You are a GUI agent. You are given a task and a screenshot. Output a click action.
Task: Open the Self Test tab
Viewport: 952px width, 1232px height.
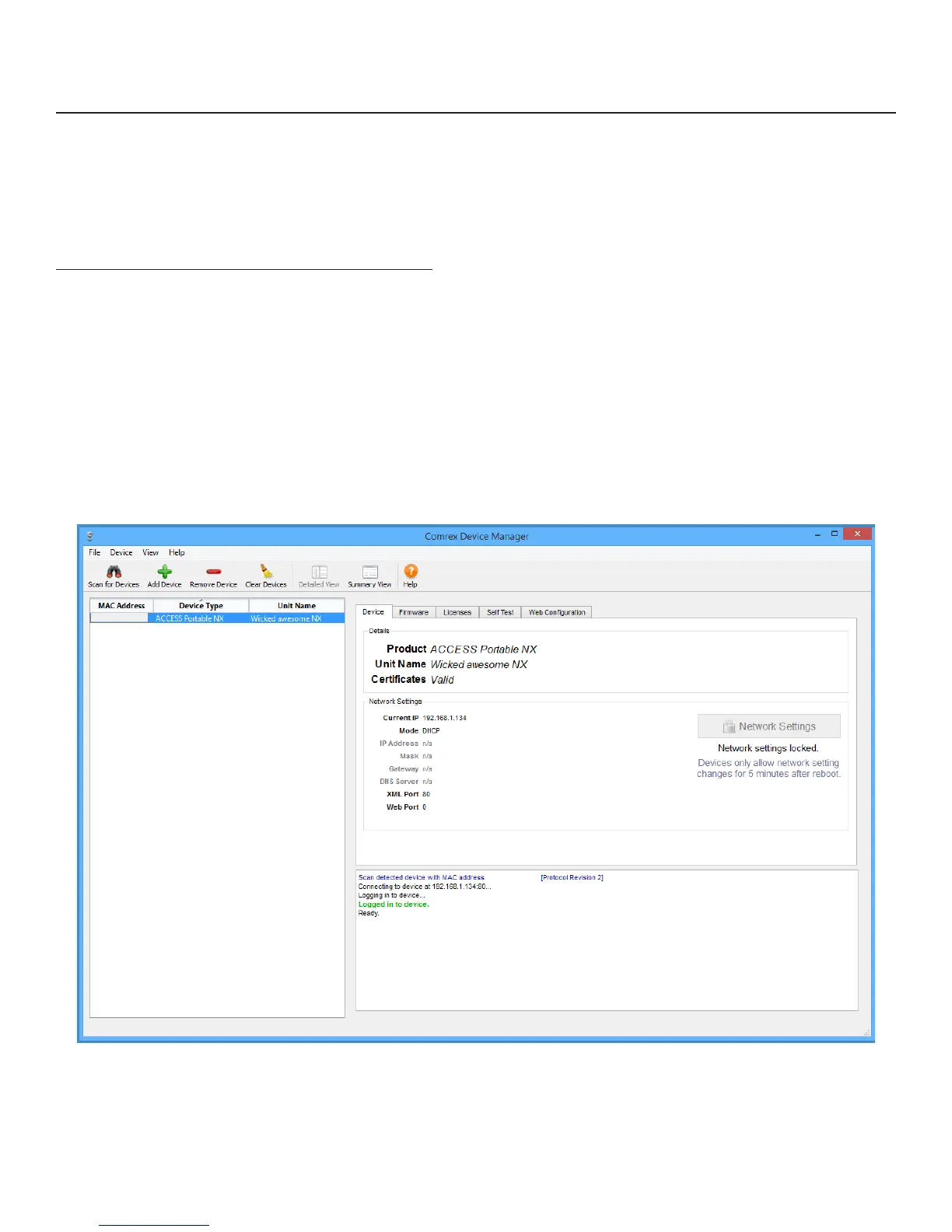(500, 613)
